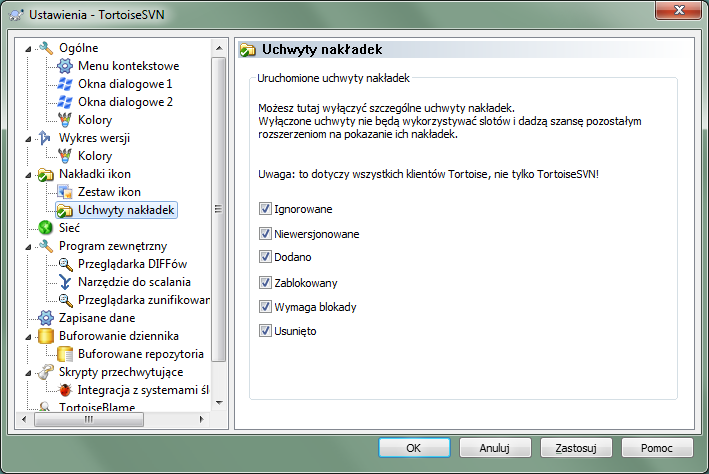The image size is (709, 474).
Task: Open the Buforowane repozytoria page
Action: coord(141,354)
